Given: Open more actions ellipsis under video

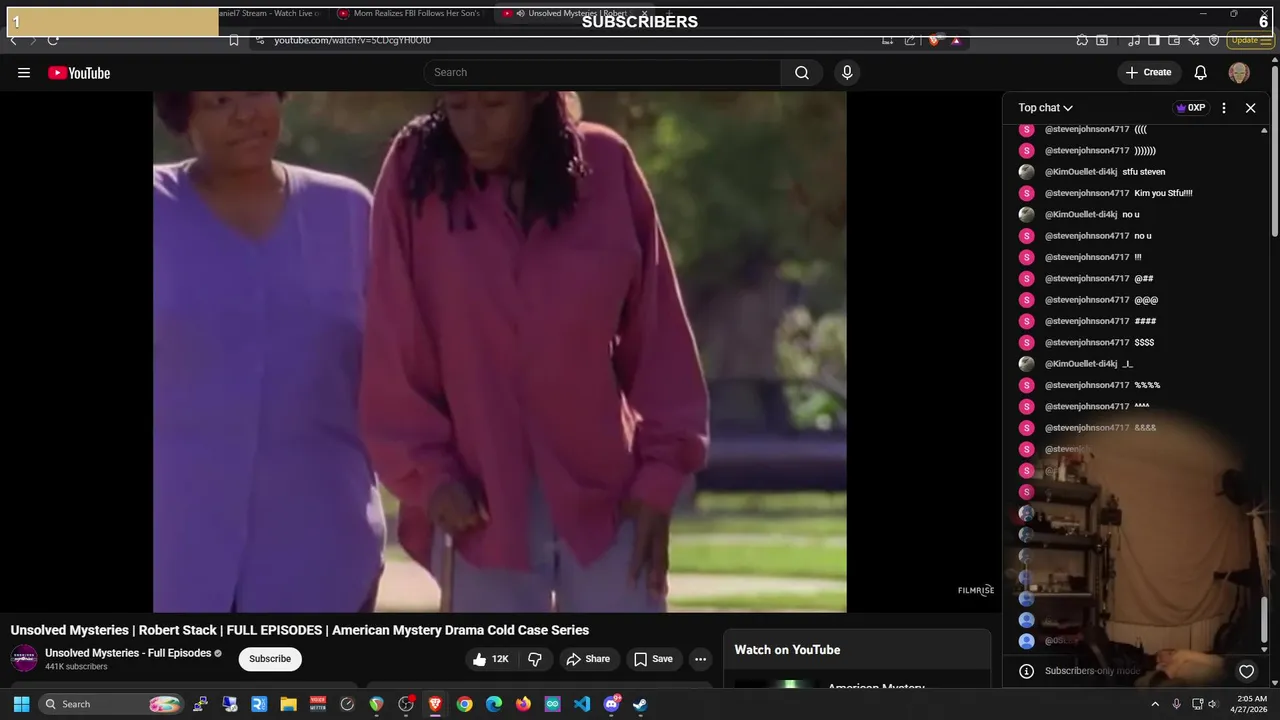Looking at the screenshot, I should point(700,659).
